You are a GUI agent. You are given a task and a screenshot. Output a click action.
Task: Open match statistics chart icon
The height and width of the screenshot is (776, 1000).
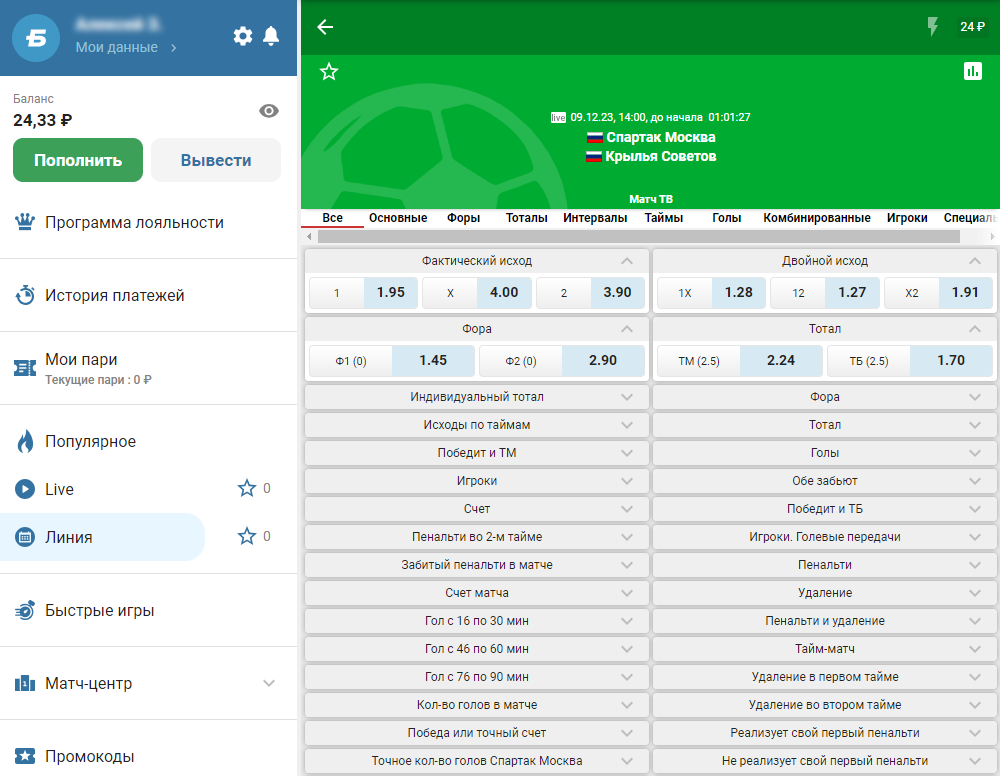973,71
